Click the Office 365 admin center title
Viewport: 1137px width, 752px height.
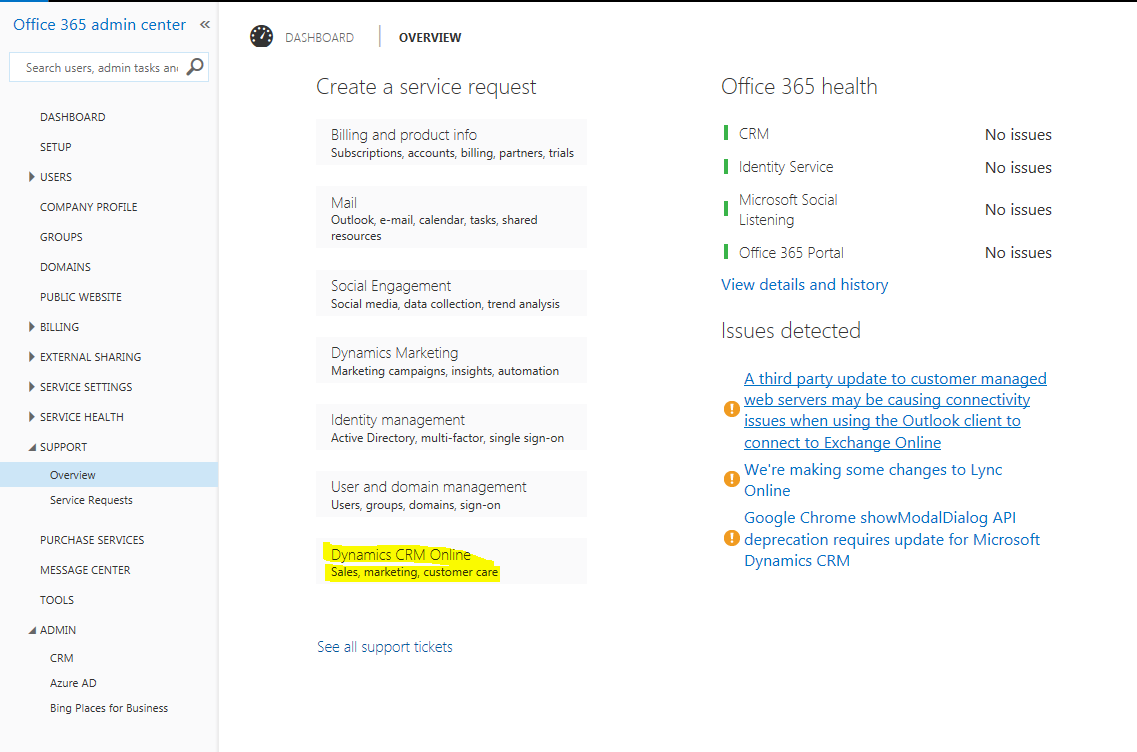pyautogui.click(x=99, y=25)
